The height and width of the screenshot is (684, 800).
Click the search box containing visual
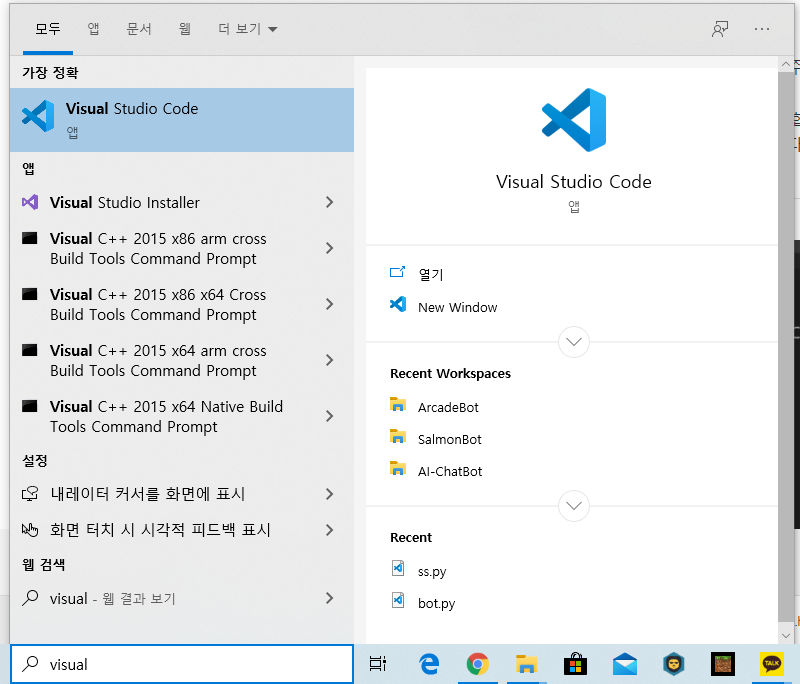[182, 664]
